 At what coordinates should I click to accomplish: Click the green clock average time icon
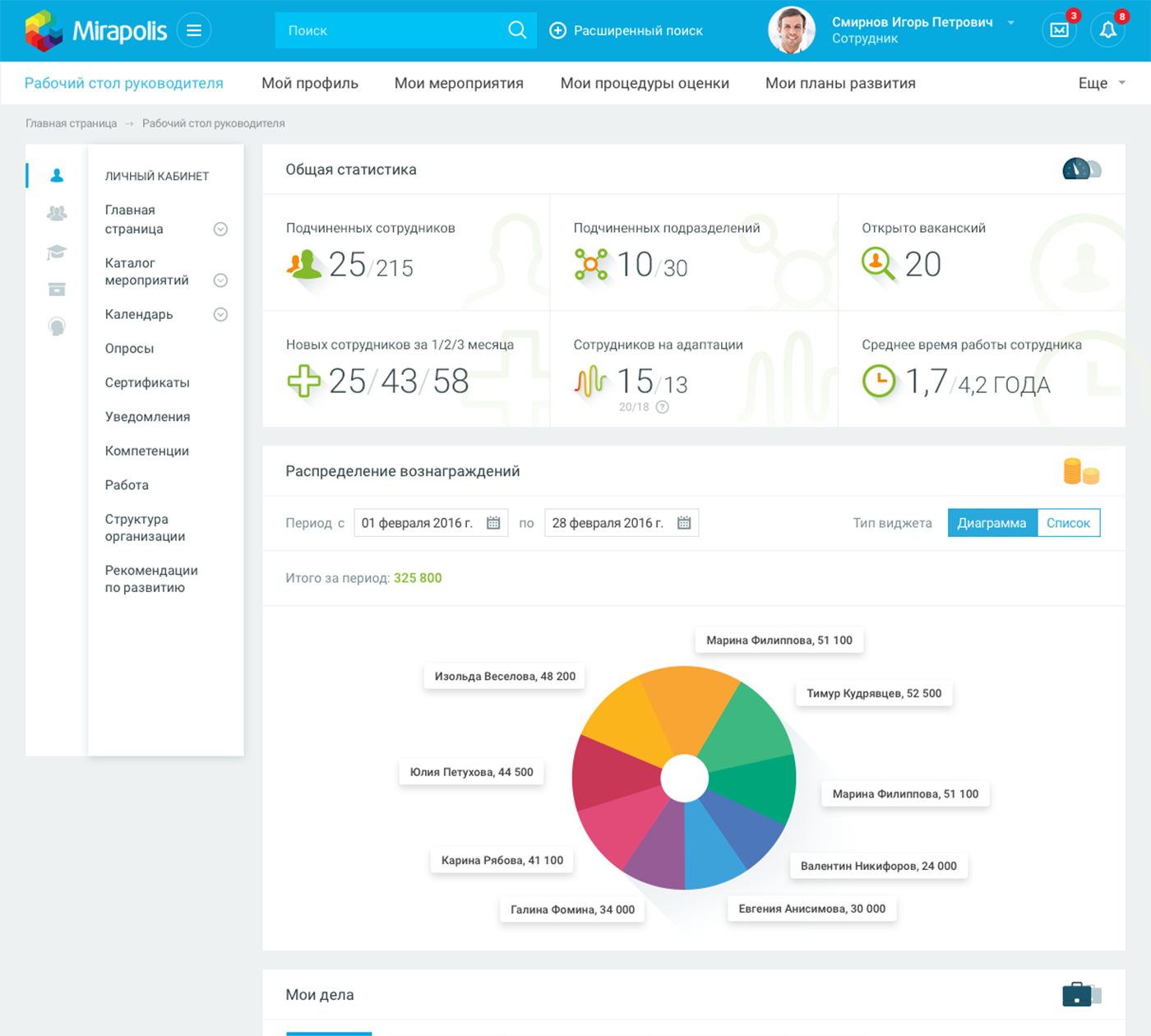(879, 381)
